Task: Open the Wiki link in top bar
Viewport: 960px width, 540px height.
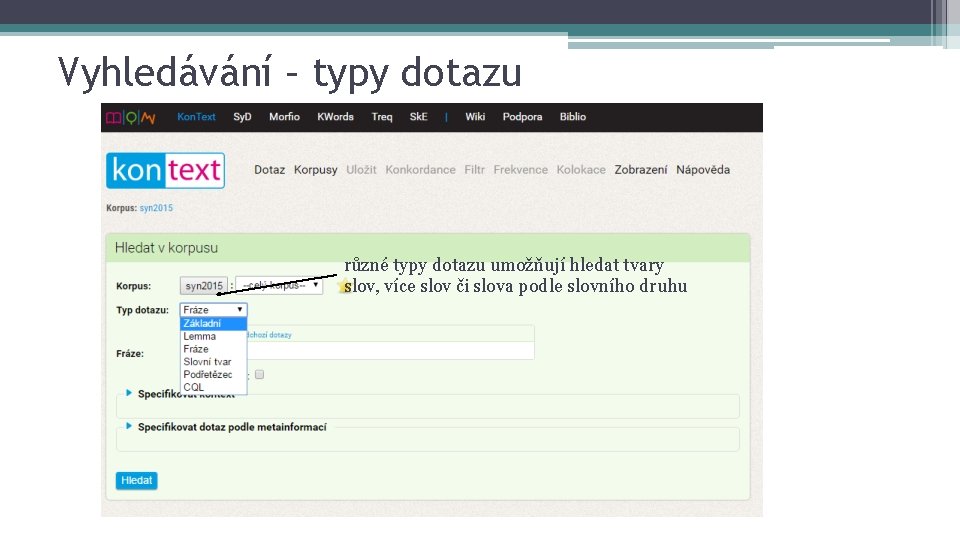Action: pyautogui.click(x=474, y=117)
